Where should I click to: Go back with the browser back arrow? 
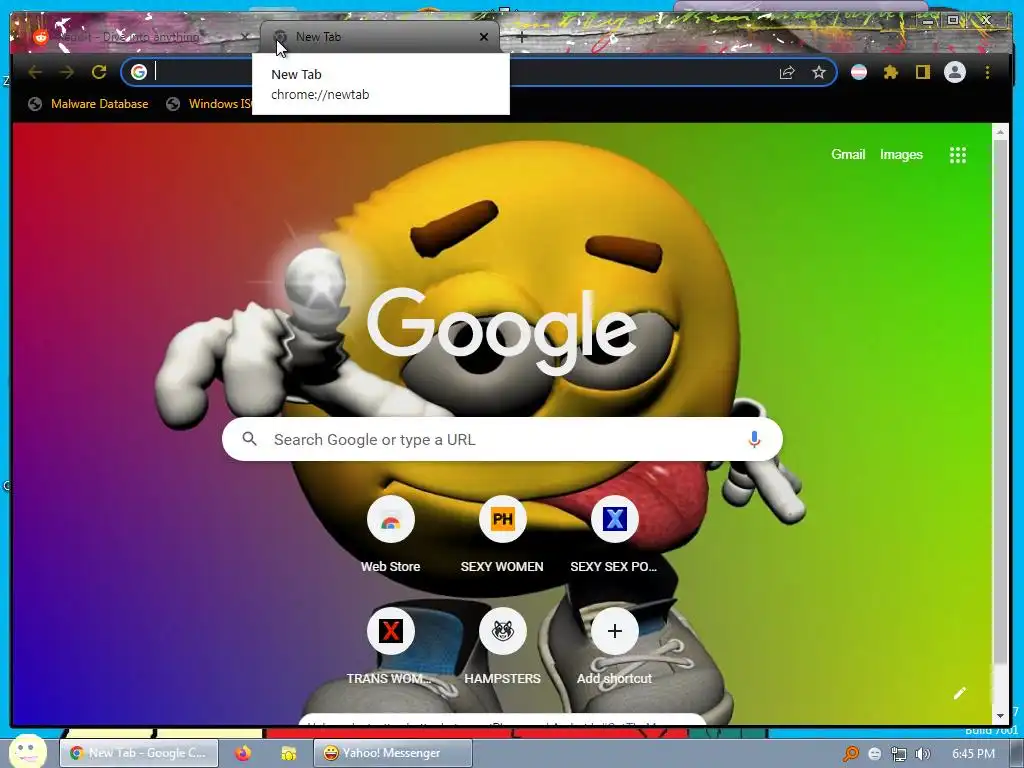(35, 72)
